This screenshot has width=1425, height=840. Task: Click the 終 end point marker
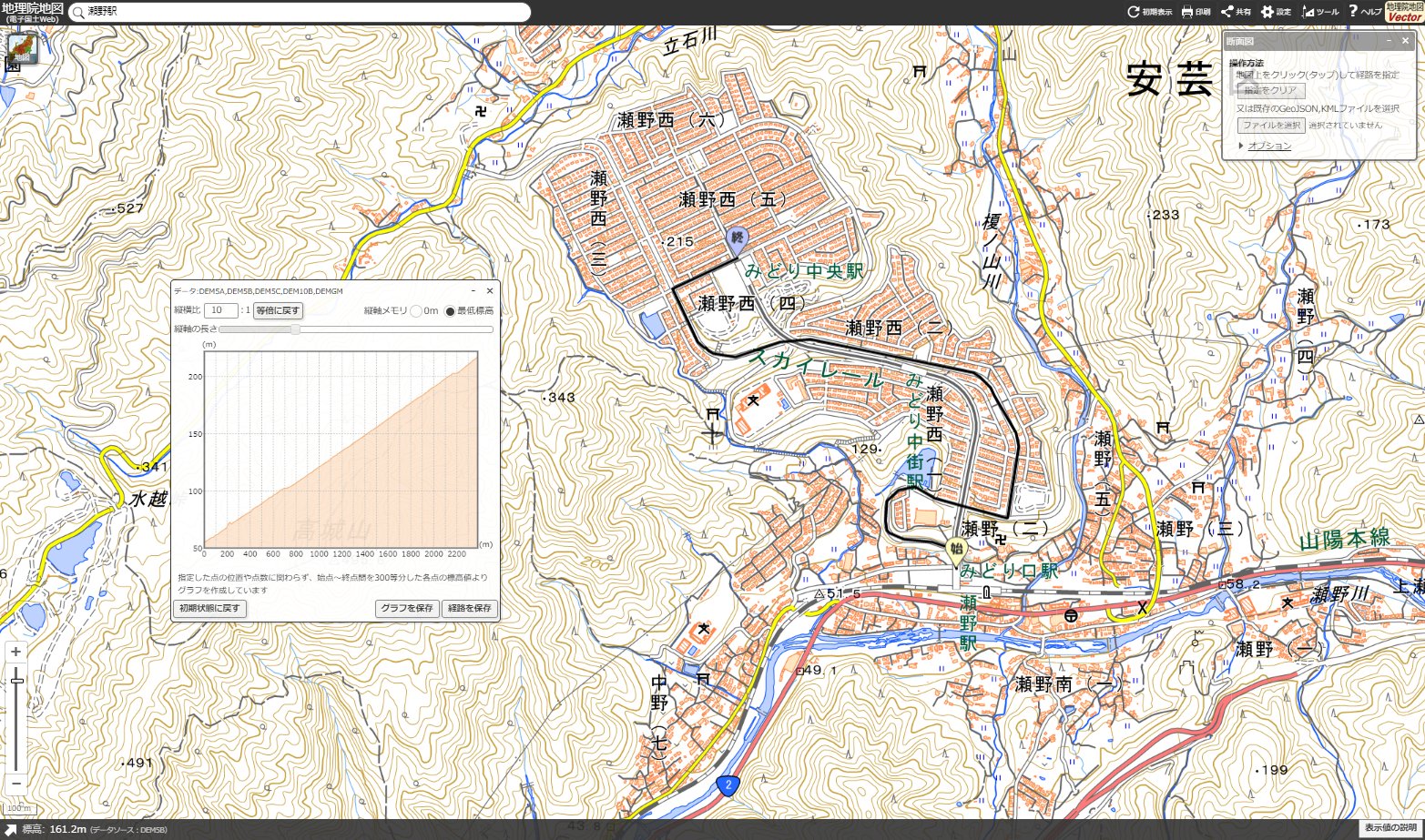pyautogui.click(x=738, y=240)
